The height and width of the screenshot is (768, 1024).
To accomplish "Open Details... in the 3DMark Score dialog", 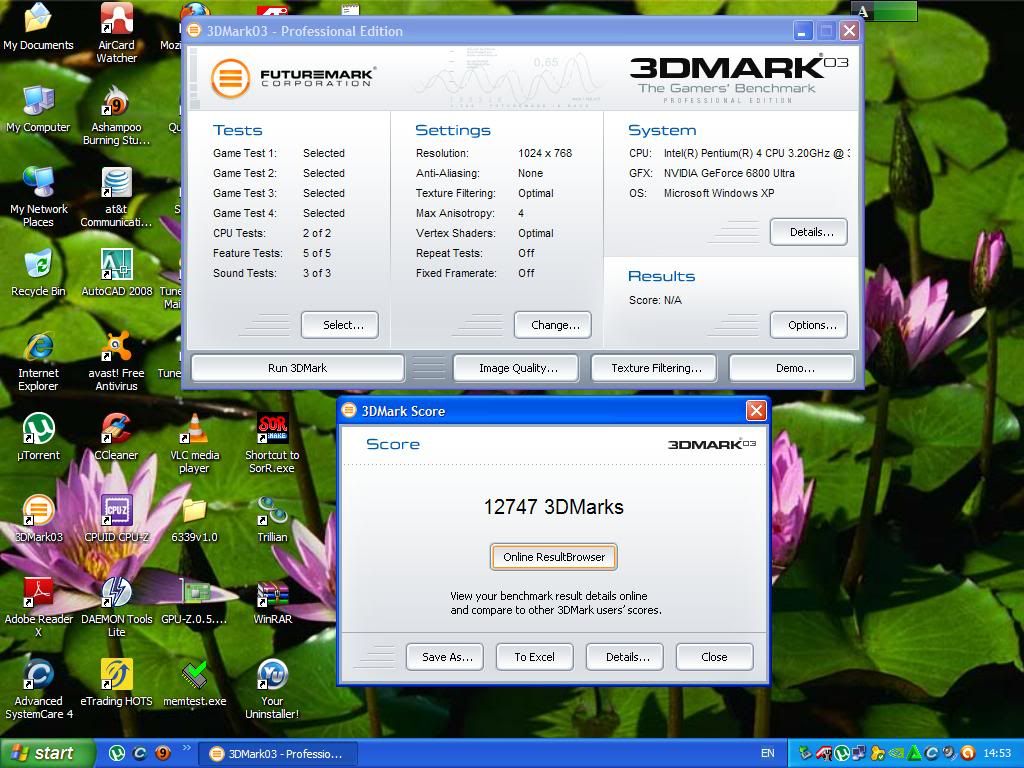I will pyautogui.click(x=625, y=657).
